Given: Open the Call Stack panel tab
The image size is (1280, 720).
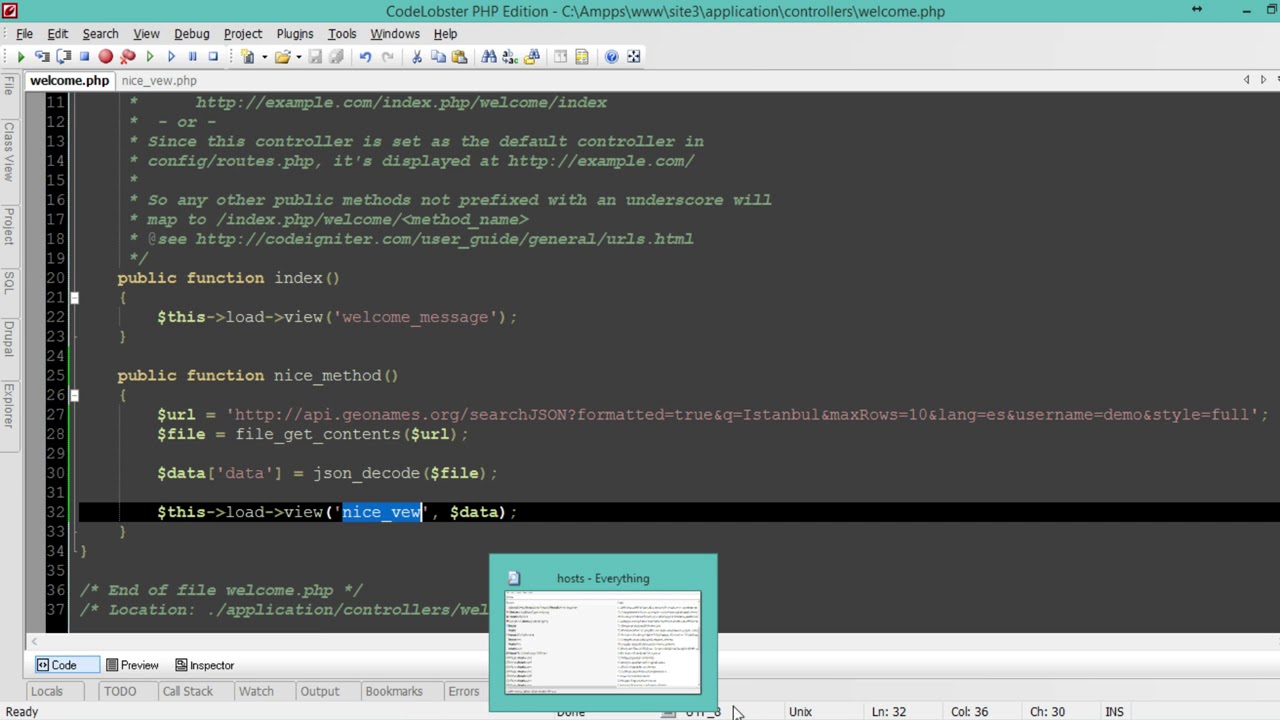Looking at the screenshot, I should point(187,691).
